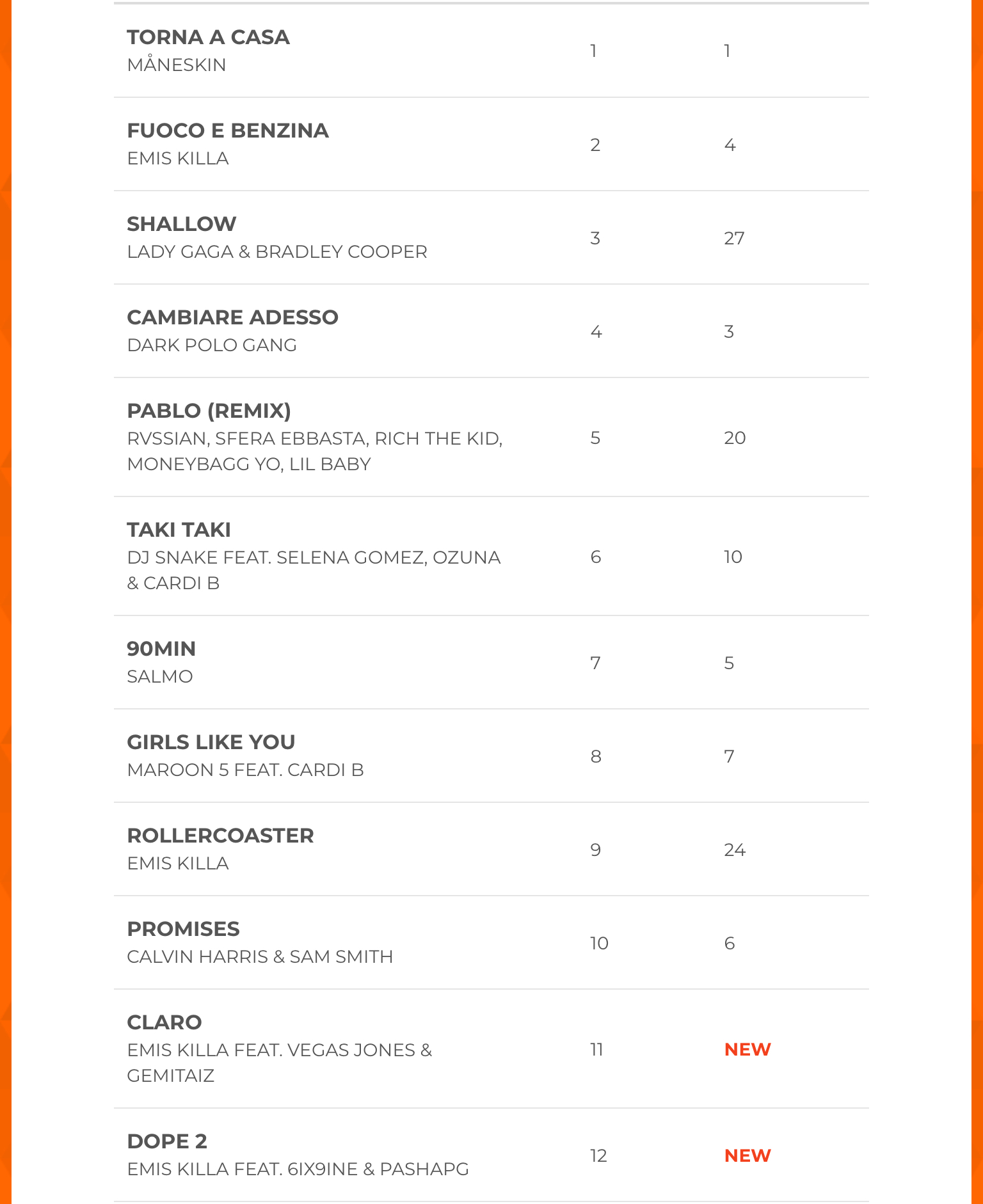Click the NEW badge beside CLARO

(747, 1049)
